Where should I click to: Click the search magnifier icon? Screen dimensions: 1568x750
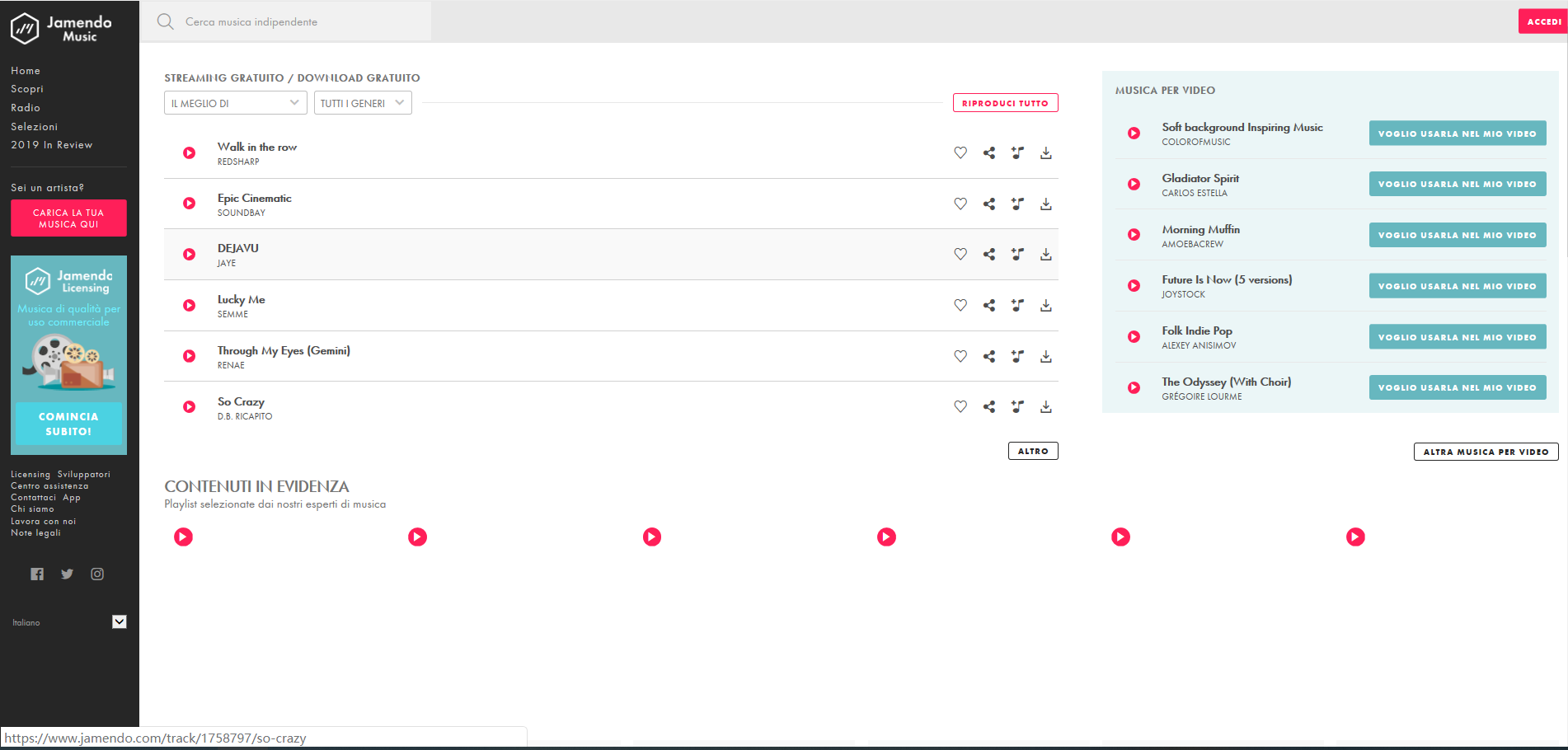click(166, 21)
